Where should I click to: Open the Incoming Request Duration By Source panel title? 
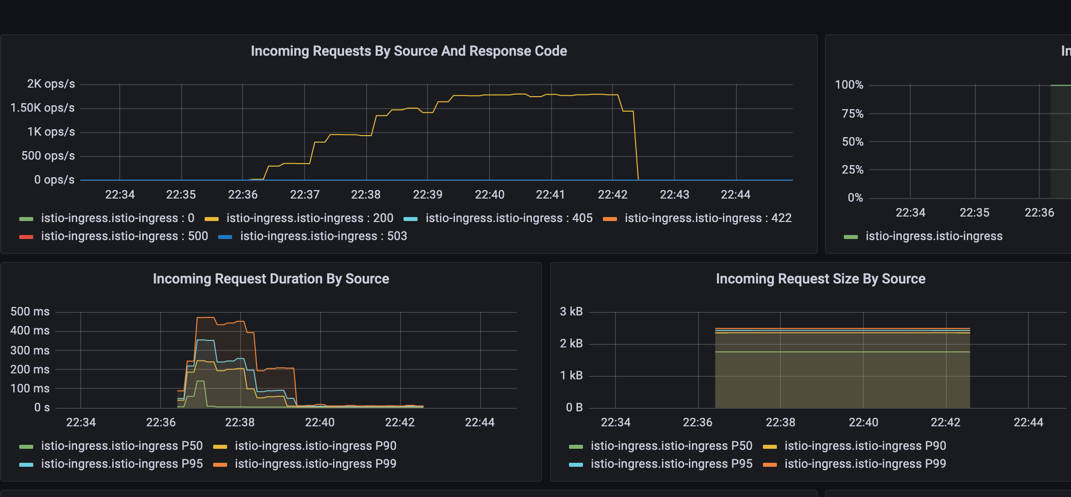(x=270, y=279)
